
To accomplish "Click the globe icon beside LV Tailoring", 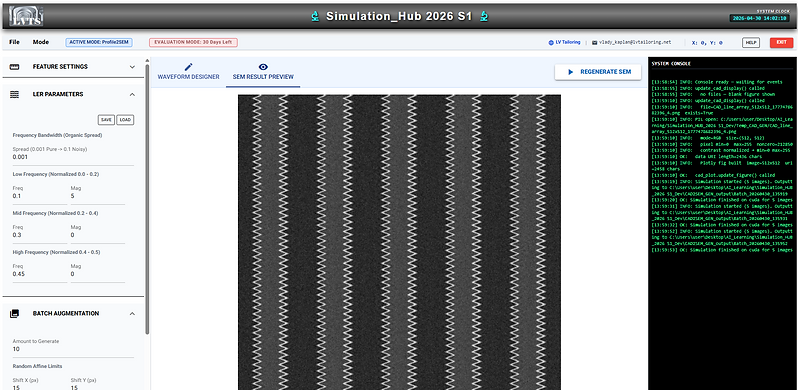I will pyautogui.click(x=551, y=43).
